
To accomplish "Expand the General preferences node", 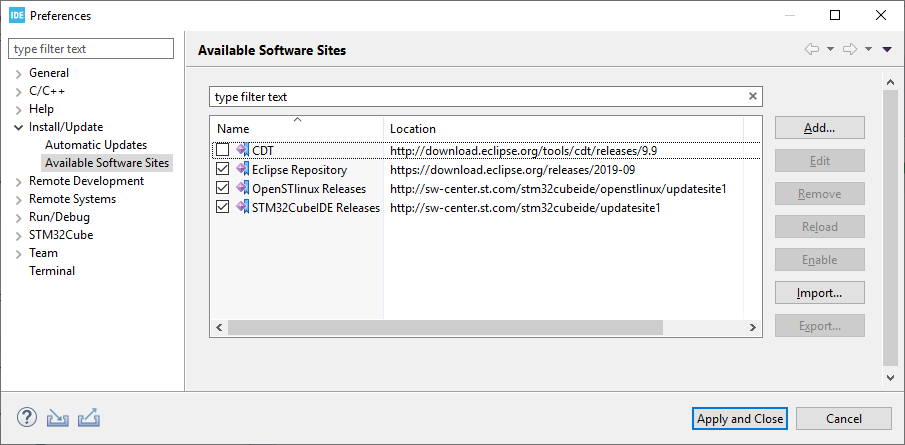I will 19,73.
